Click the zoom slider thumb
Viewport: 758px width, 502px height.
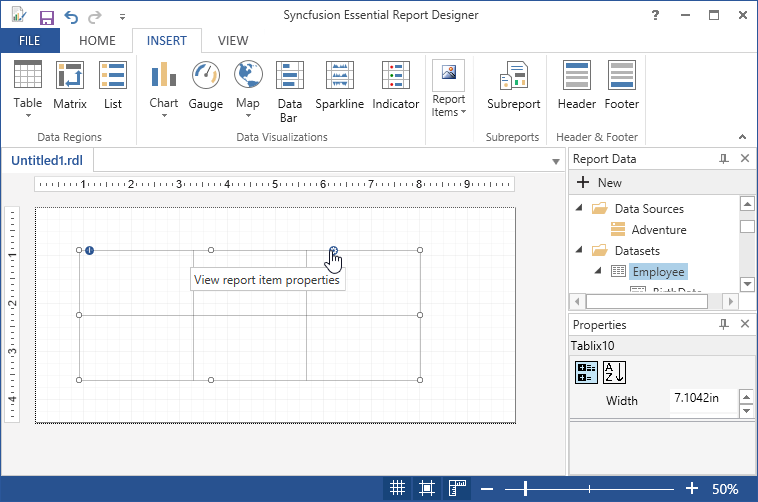[x=525, y=489]
